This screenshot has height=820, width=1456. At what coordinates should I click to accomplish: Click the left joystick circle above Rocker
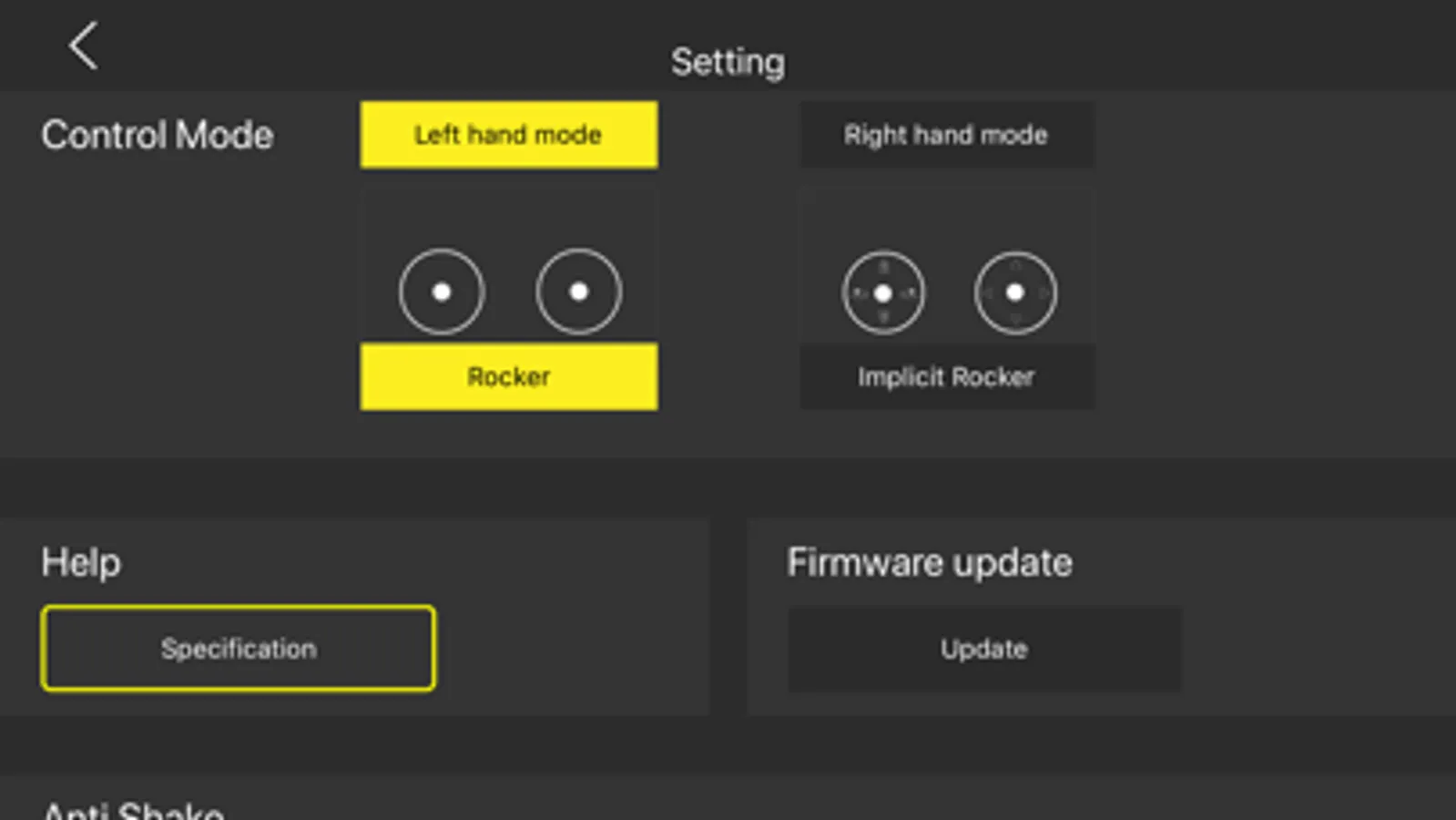[442, 292]
